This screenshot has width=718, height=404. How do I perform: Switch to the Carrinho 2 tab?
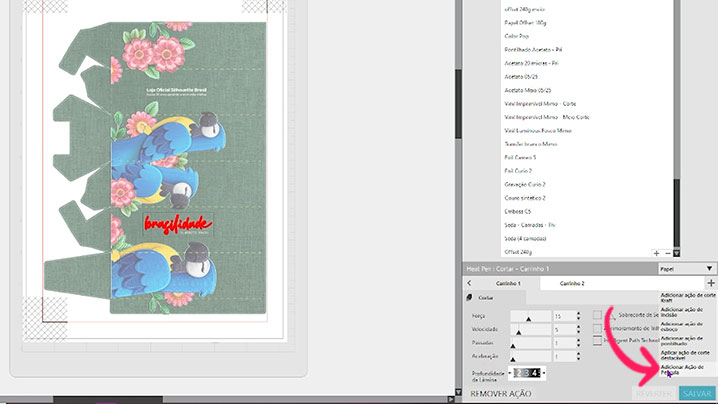click(572, 284)
